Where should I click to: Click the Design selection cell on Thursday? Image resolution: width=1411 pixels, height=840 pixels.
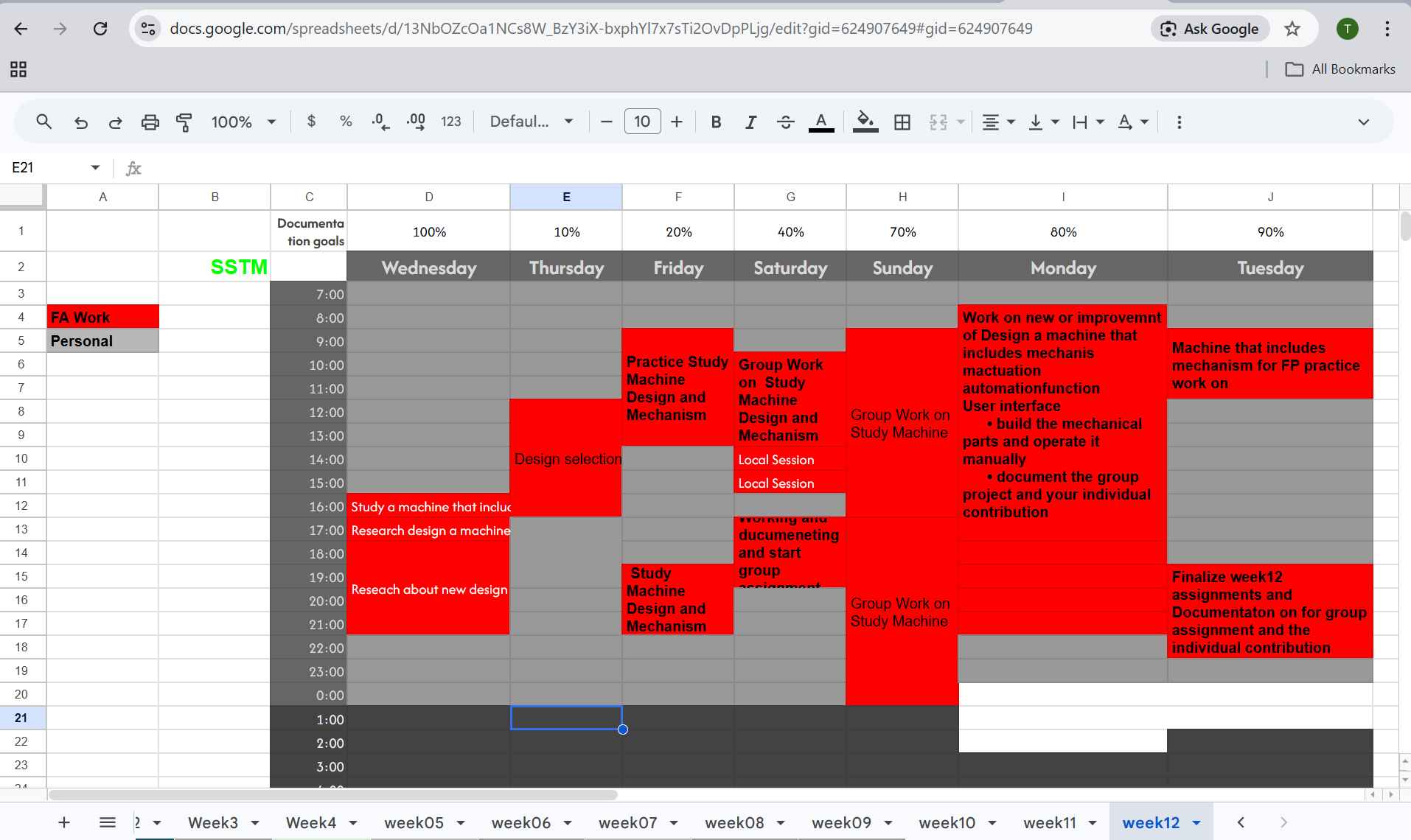tap(566, 458)
